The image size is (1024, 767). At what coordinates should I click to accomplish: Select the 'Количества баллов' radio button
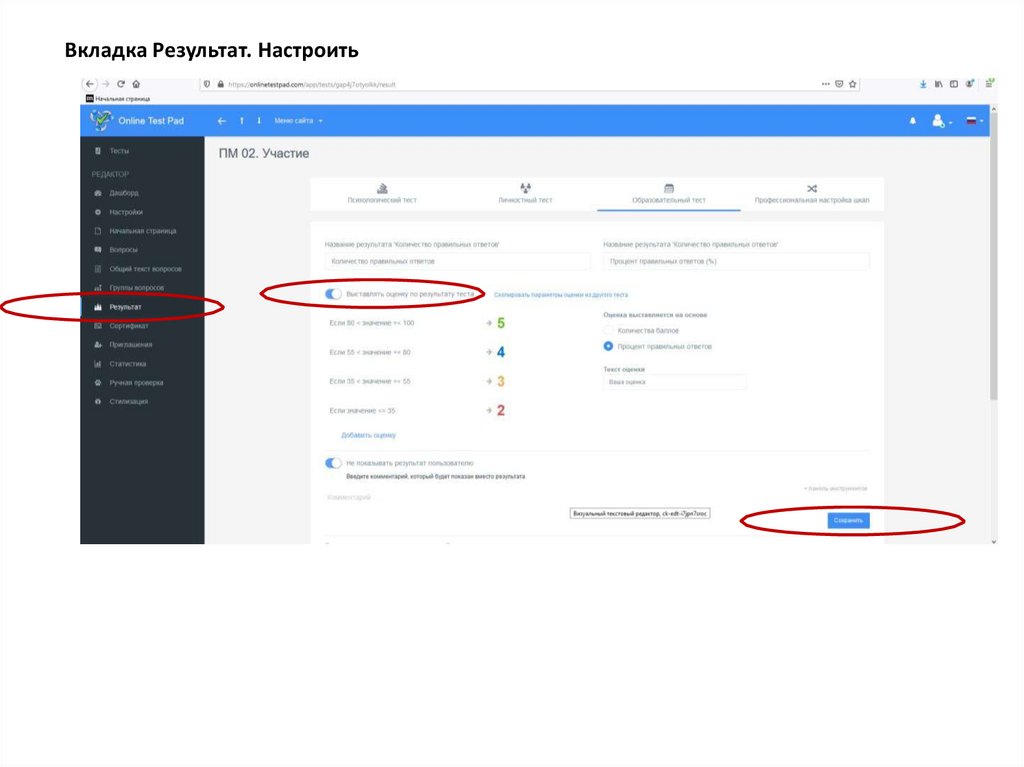608,330
